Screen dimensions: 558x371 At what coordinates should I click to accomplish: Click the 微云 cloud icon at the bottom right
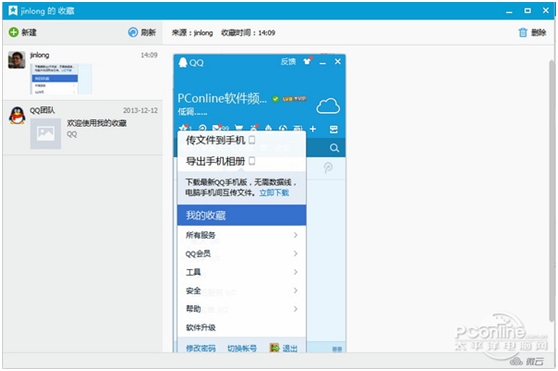516,362
